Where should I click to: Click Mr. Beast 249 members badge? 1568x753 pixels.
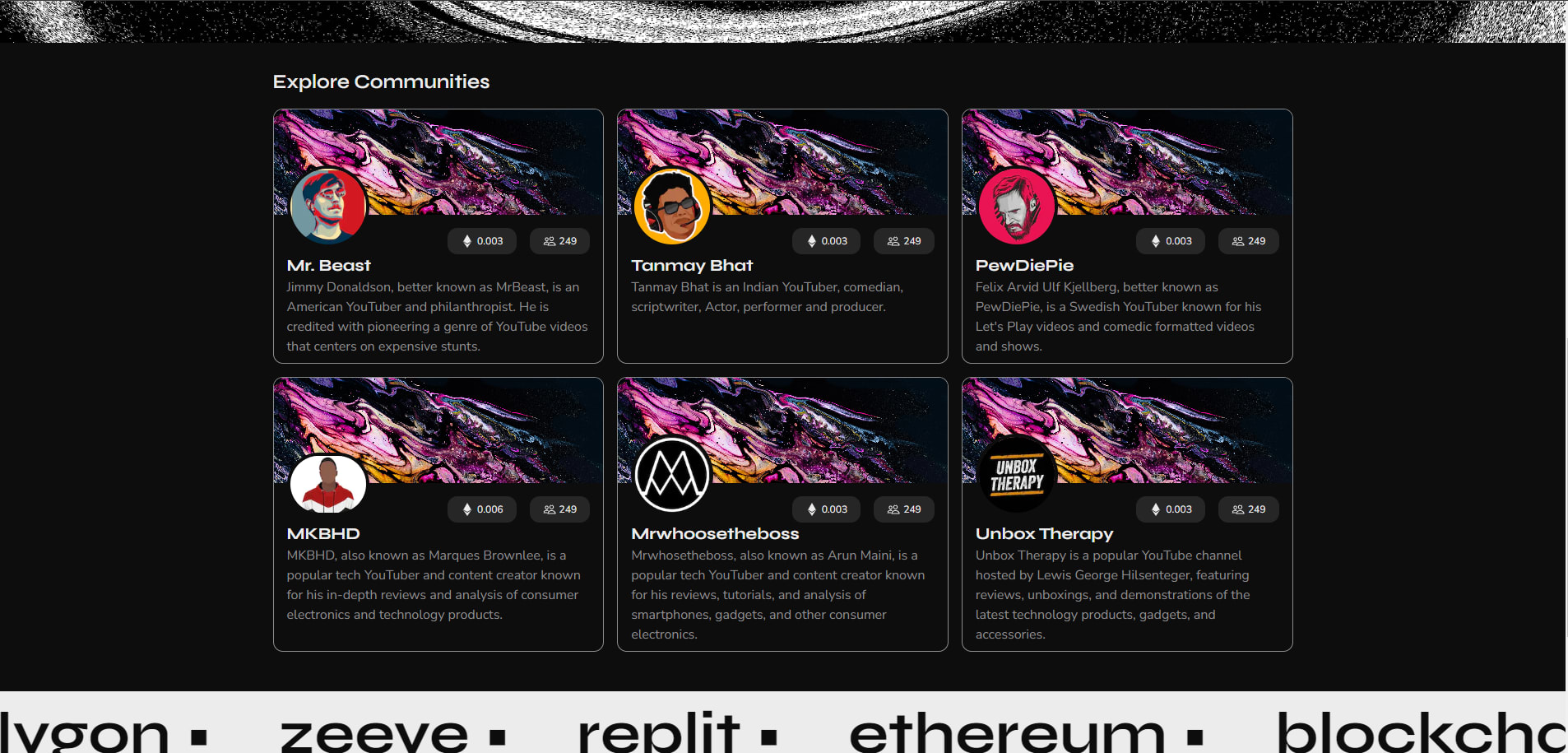click(559, 241)
